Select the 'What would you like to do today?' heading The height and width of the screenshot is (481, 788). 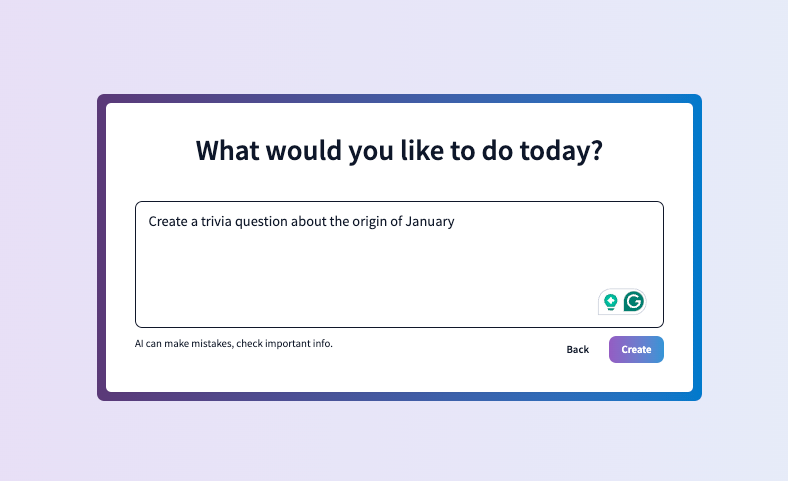tap(399, 151)
